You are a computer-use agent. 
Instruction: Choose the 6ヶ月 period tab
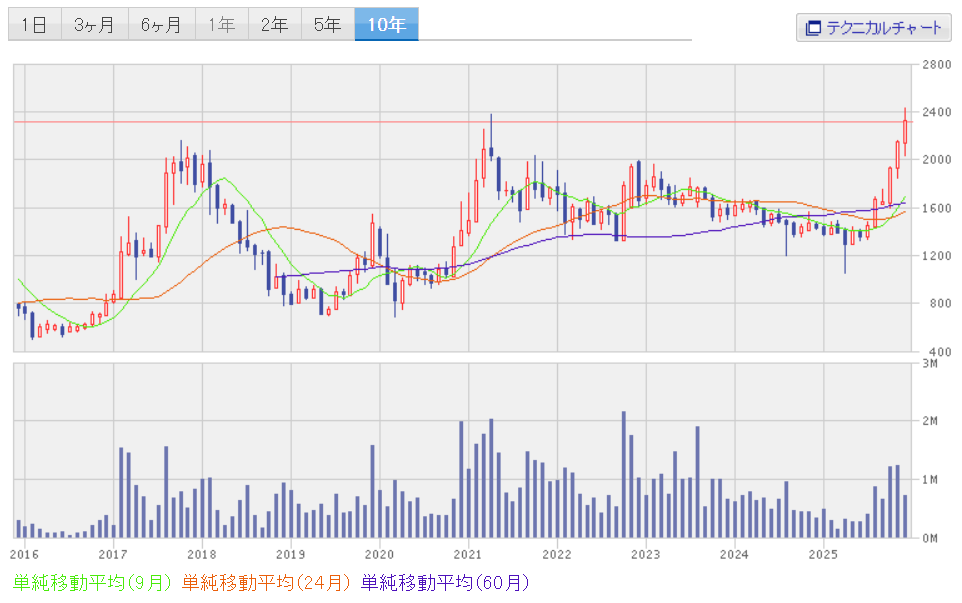click(161, 25)
